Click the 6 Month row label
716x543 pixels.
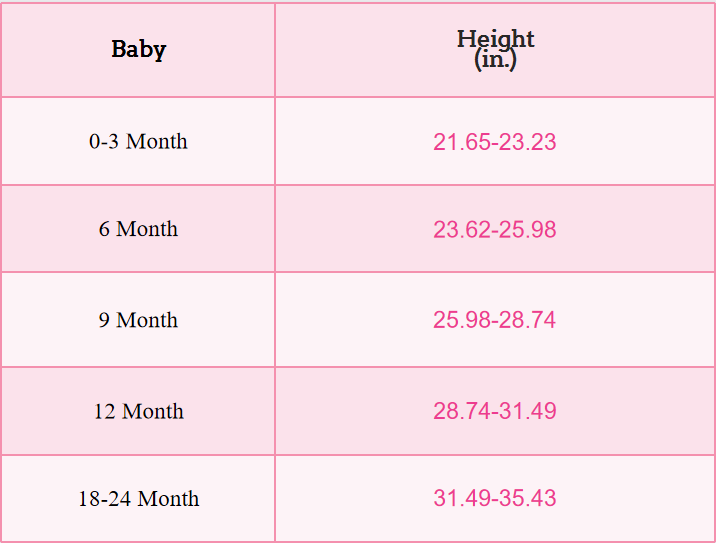click(x=138, y=229)
